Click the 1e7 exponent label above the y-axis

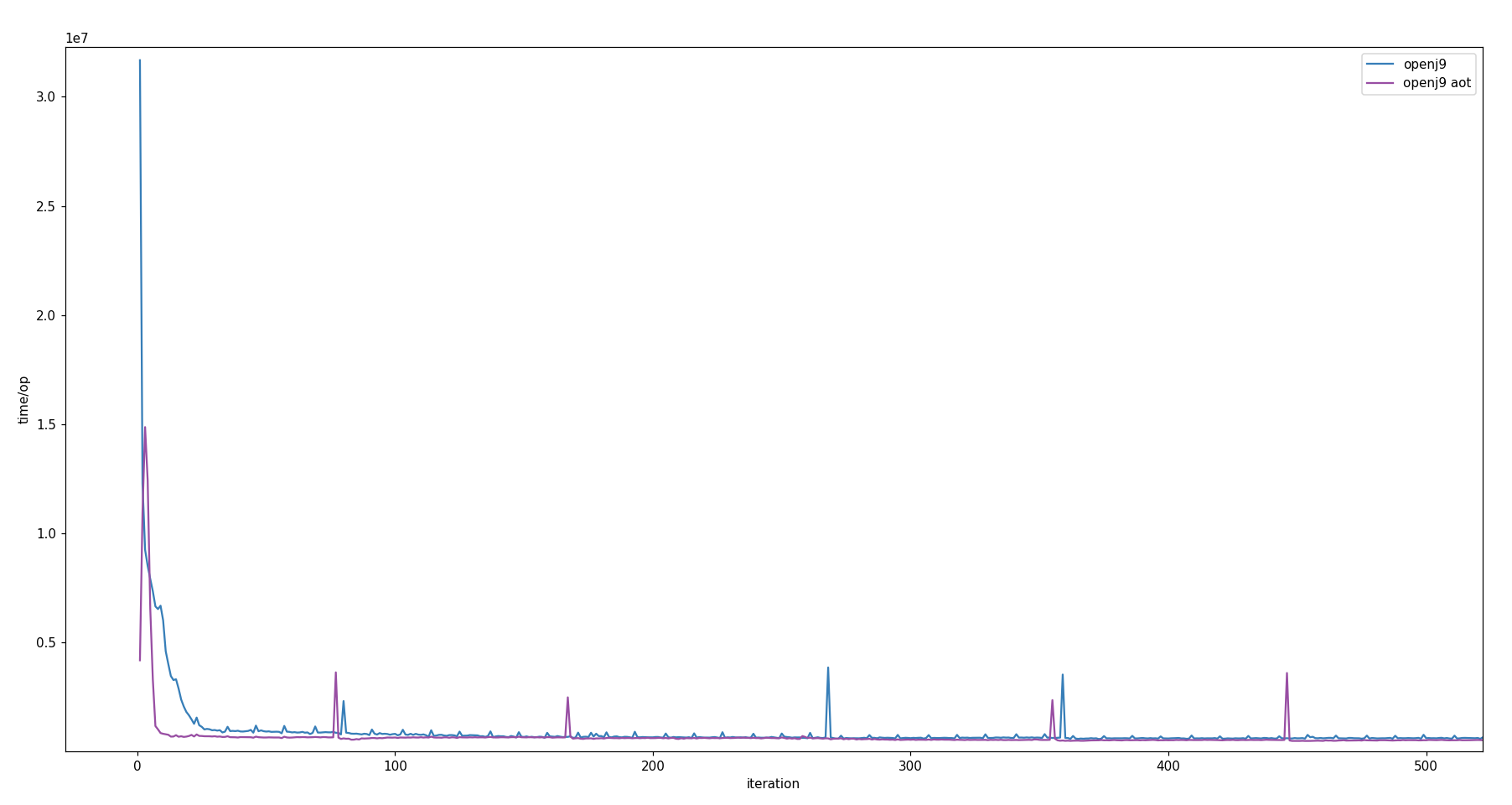(77, 39)
